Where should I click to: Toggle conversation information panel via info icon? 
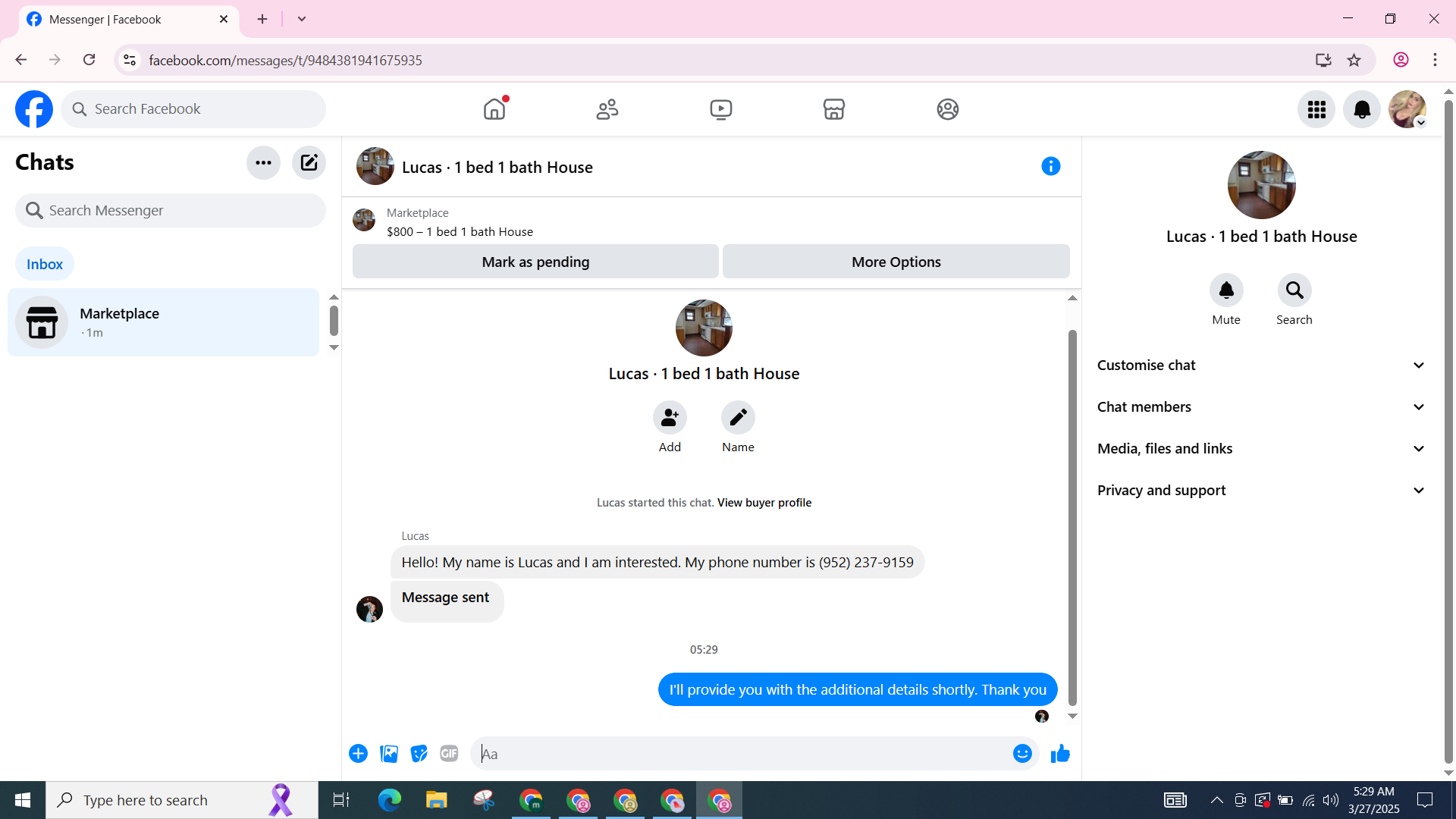[x=1050, y=166]
